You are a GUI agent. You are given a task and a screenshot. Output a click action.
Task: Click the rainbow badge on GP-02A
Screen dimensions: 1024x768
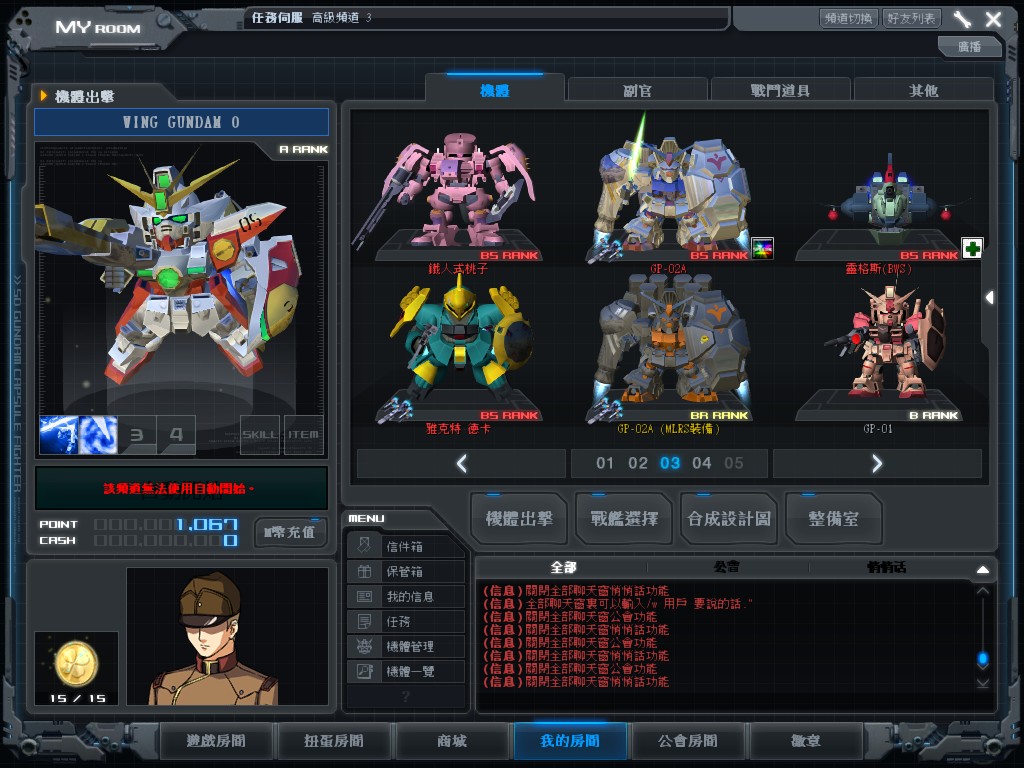point(762,248)
